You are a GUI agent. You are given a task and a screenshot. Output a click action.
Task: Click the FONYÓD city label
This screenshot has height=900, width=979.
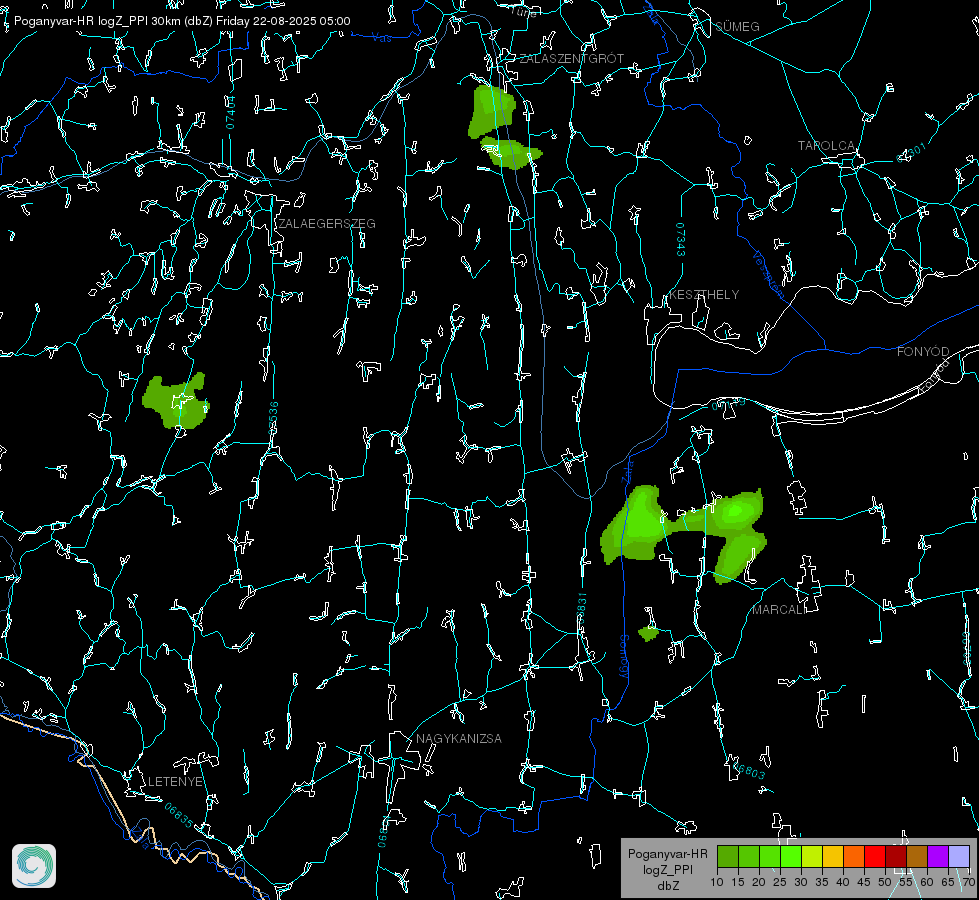[923, 352]
